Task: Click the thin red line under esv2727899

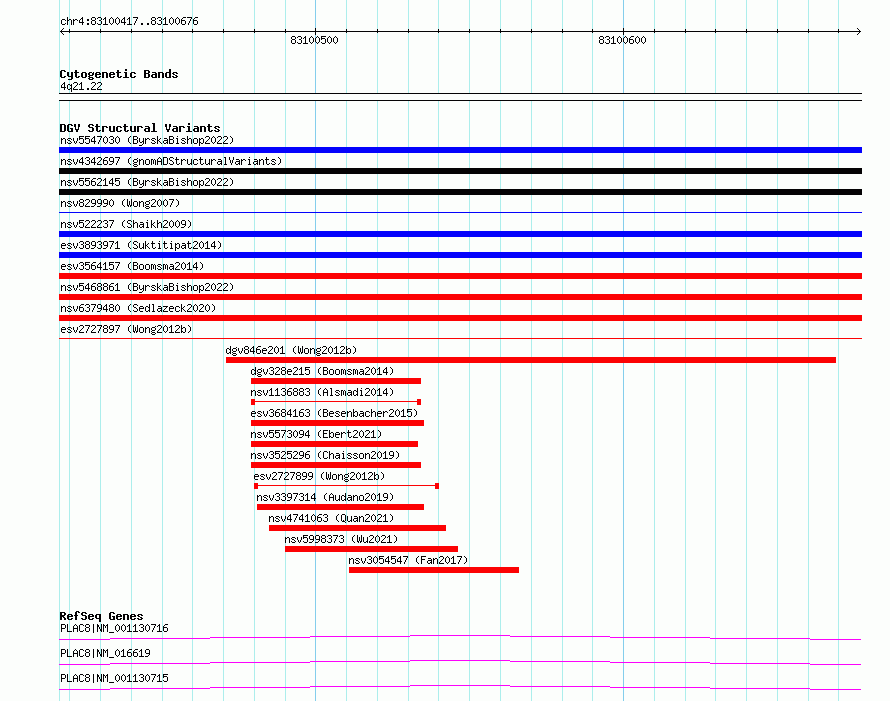Action: pyautogui.click(x=346, y=486)
